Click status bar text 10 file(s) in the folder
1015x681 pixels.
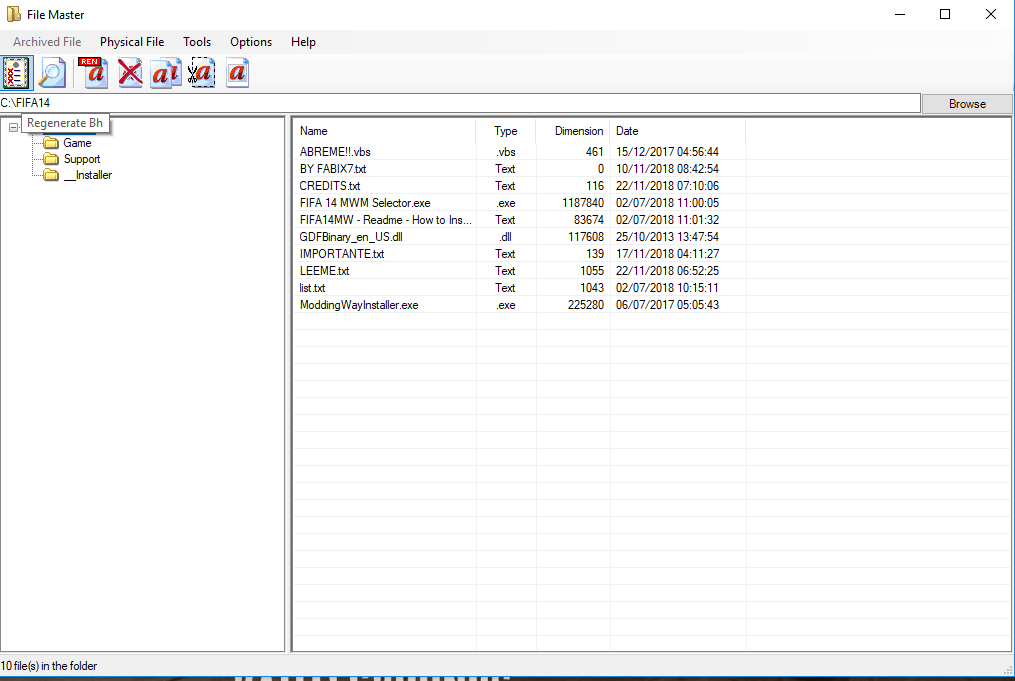coord(49,666)
